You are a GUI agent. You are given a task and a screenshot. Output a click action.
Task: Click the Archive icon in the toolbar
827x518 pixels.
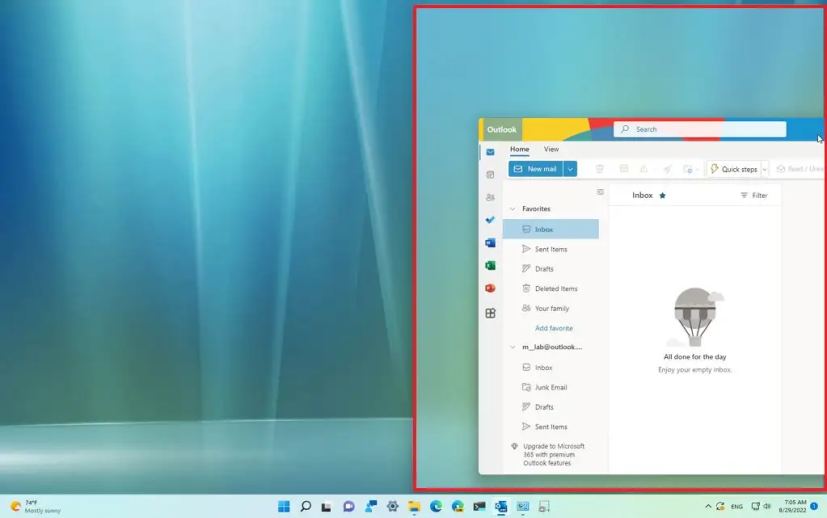[624, 169]
